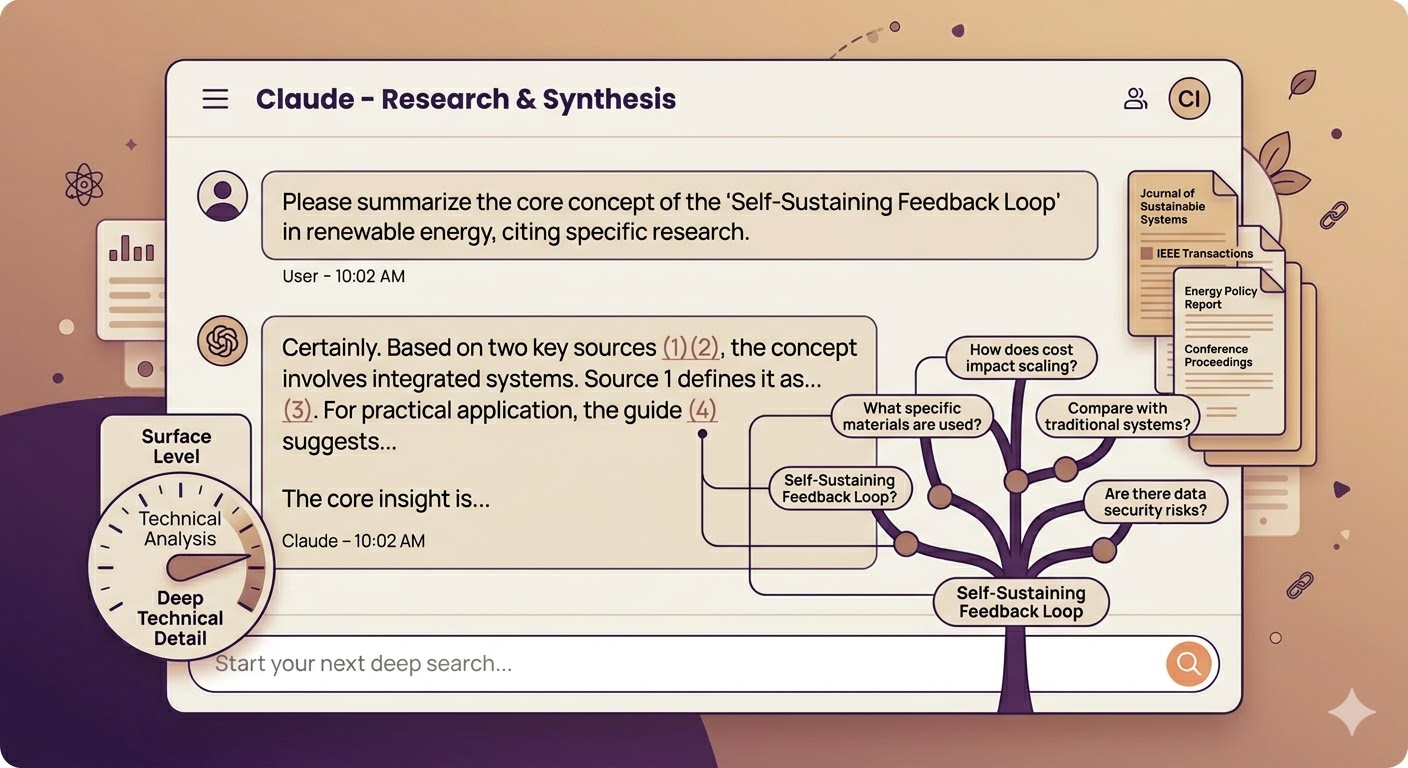This screenshot has width=1408, height=768.
Task: Open the IEEE Transactions document
Action: (x=1203, y=254)
